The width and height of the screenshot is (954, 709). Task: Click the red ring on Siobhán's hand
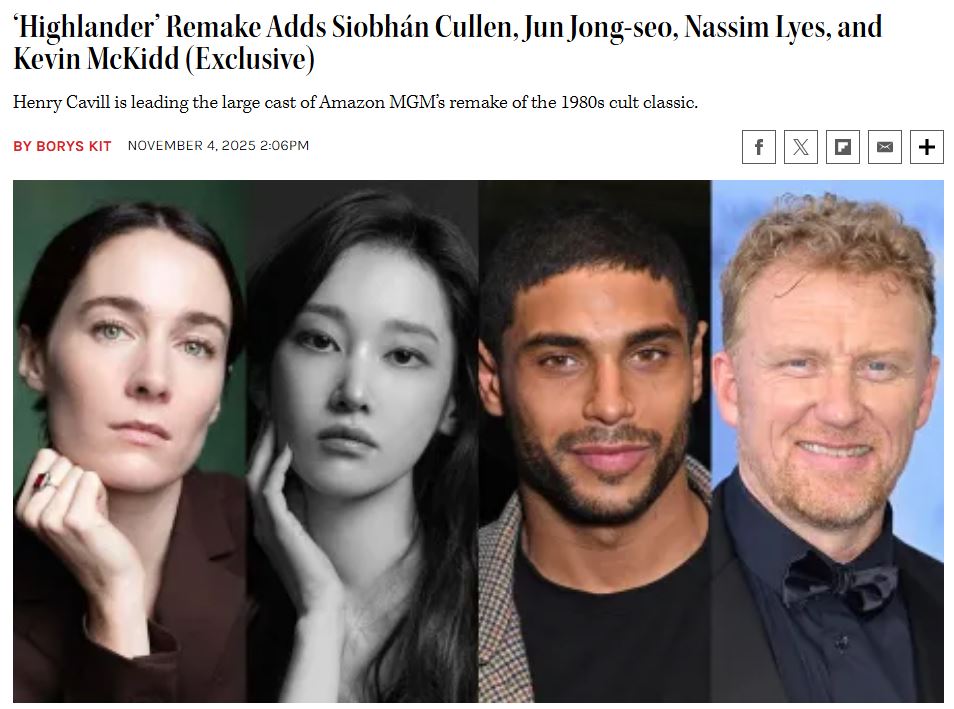pyautogui.click(x=43, y=481)
